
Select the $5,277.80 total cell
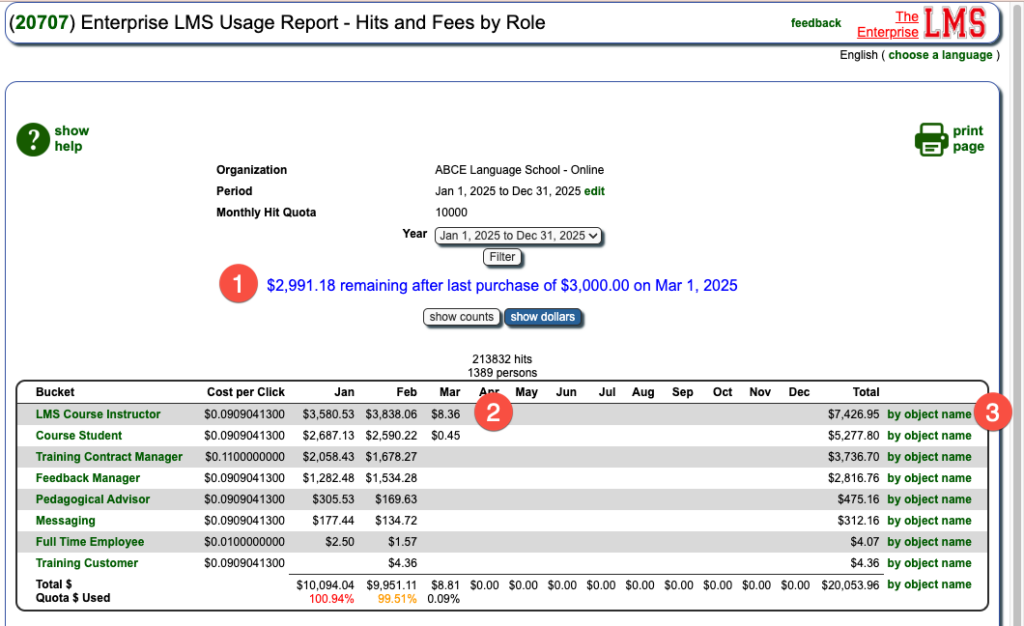pos(854,435)
